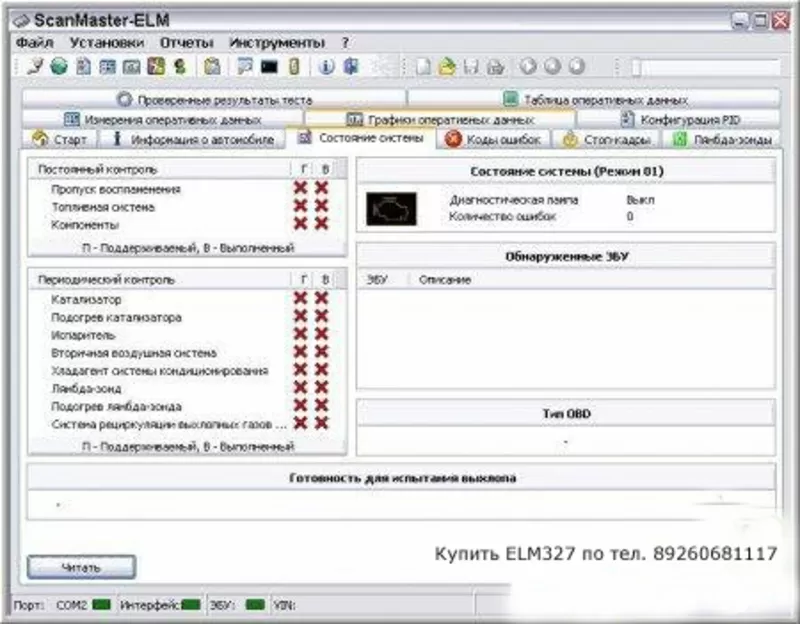Click the chat monitor icon before terminal icon
Viewport: 800px width, 624px height.
click(x=245, y=66)
